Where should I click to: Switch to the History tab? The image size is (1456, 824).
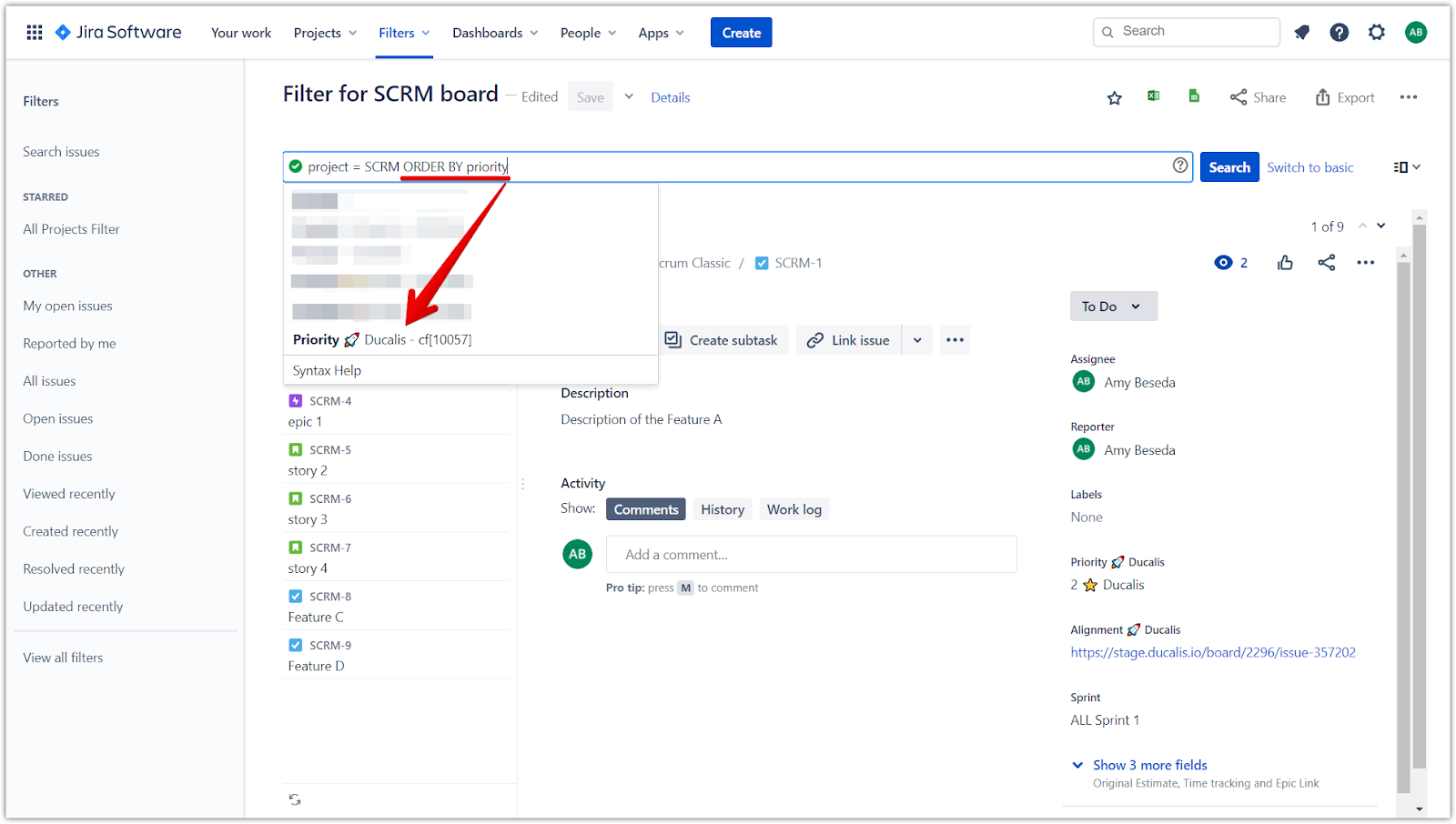click(x=722, y=508)
